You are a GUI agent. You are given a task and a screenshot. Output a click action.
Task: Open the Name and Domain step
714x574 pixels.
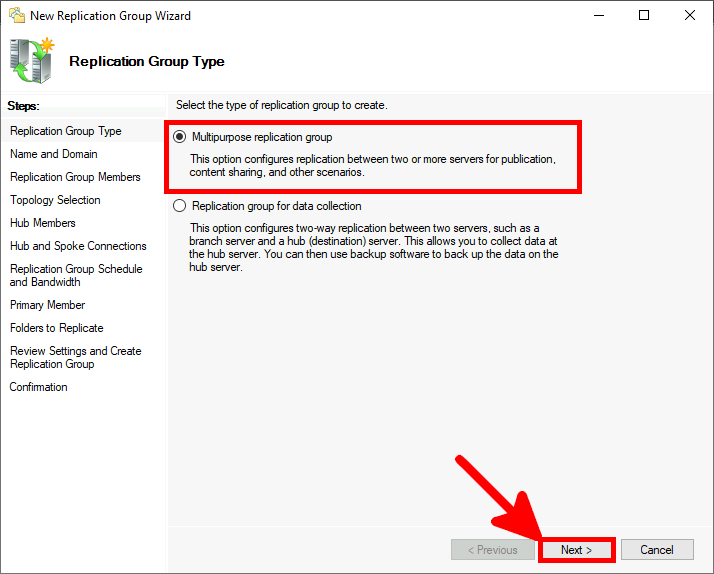(x=54, y=154)
